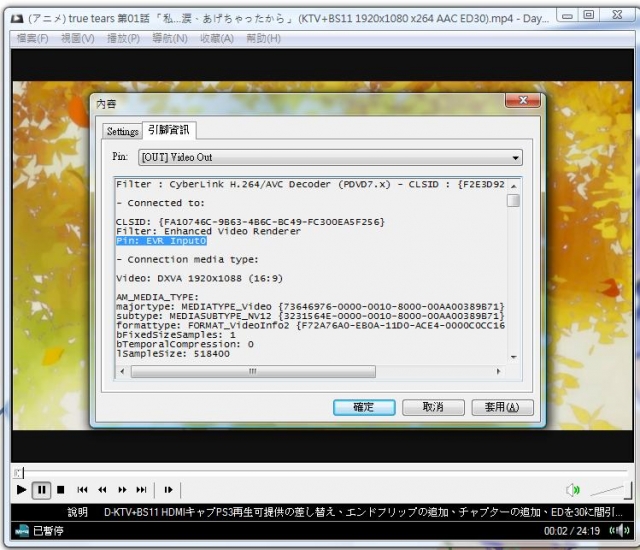
Task: Click the 套用(A) button
Action: click(x=502, y=407)
